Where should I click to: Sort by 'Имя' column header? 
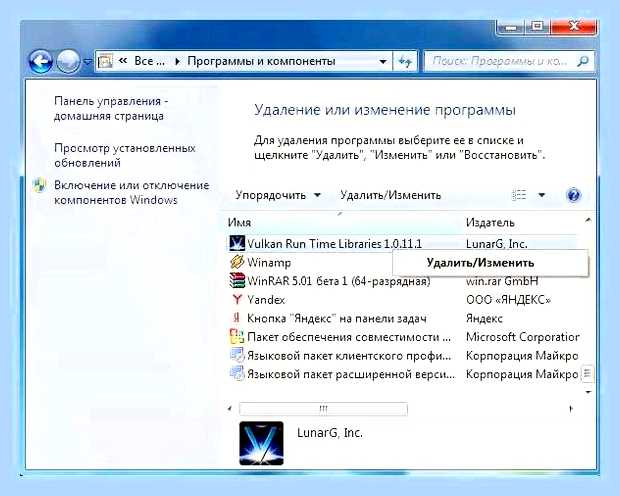pos(239,222)
